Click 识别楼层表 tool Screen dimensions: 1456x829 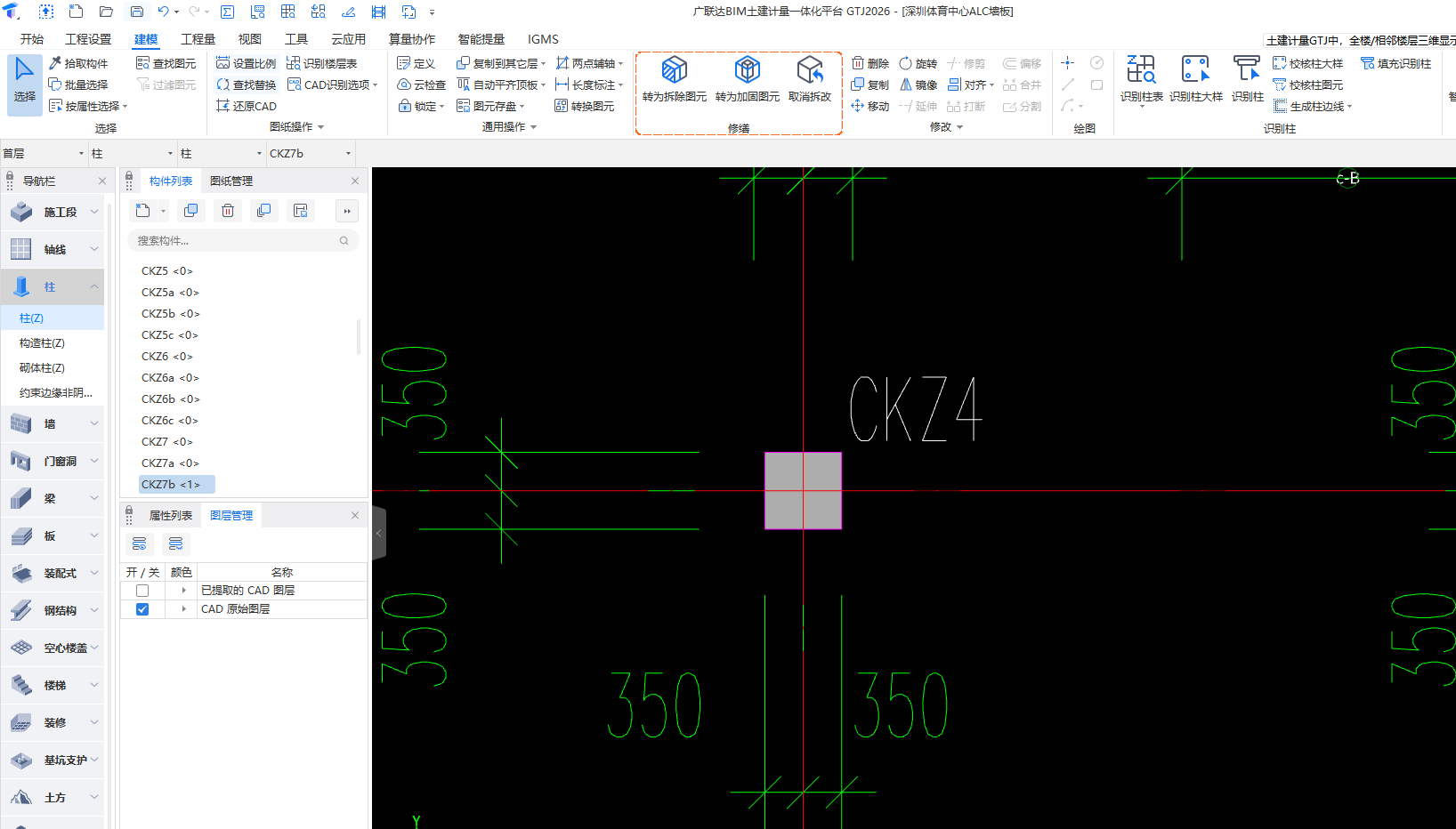pyautogui.click(x=322, y=63)
